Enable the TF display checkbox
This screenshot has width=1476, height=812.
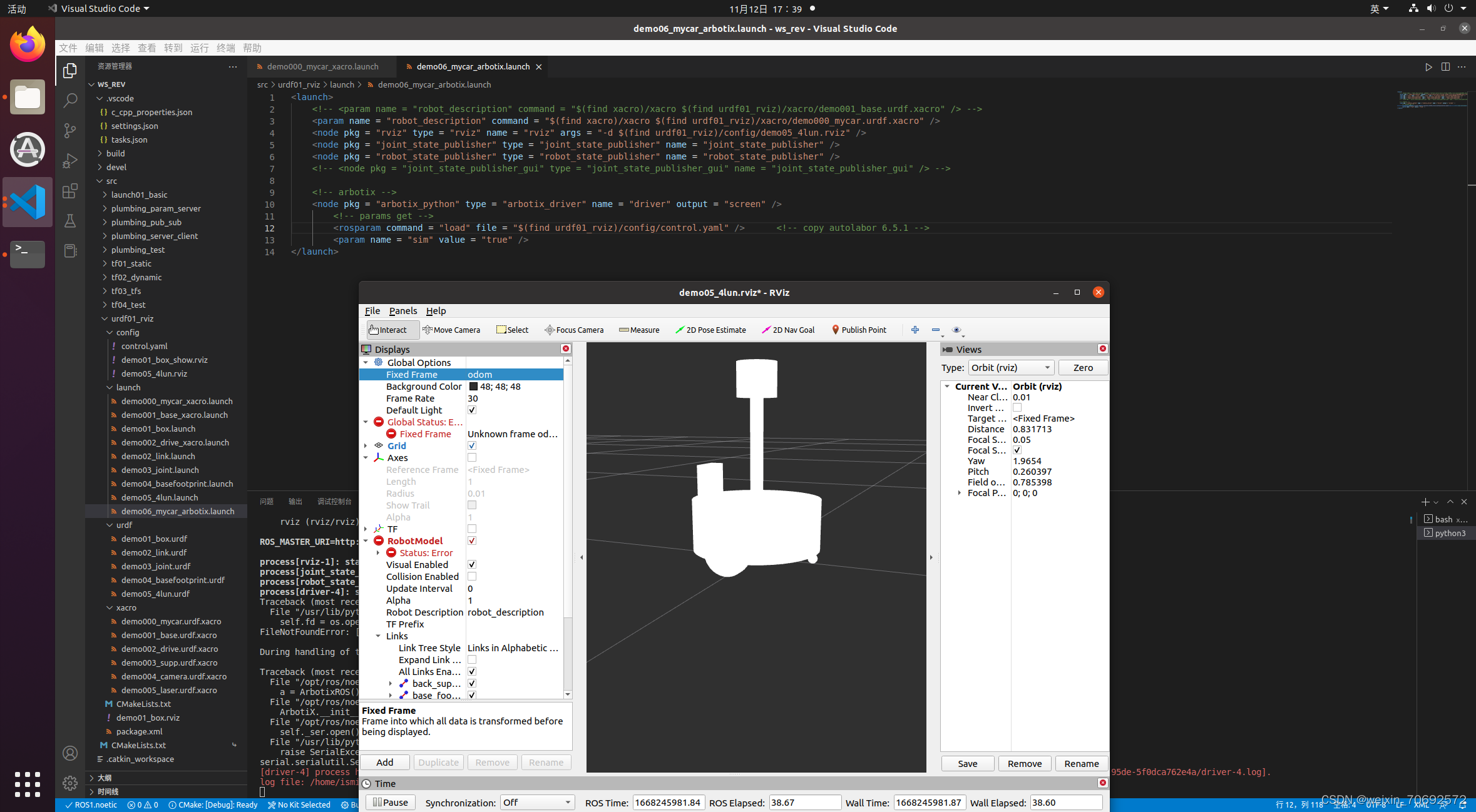[472, 529]
